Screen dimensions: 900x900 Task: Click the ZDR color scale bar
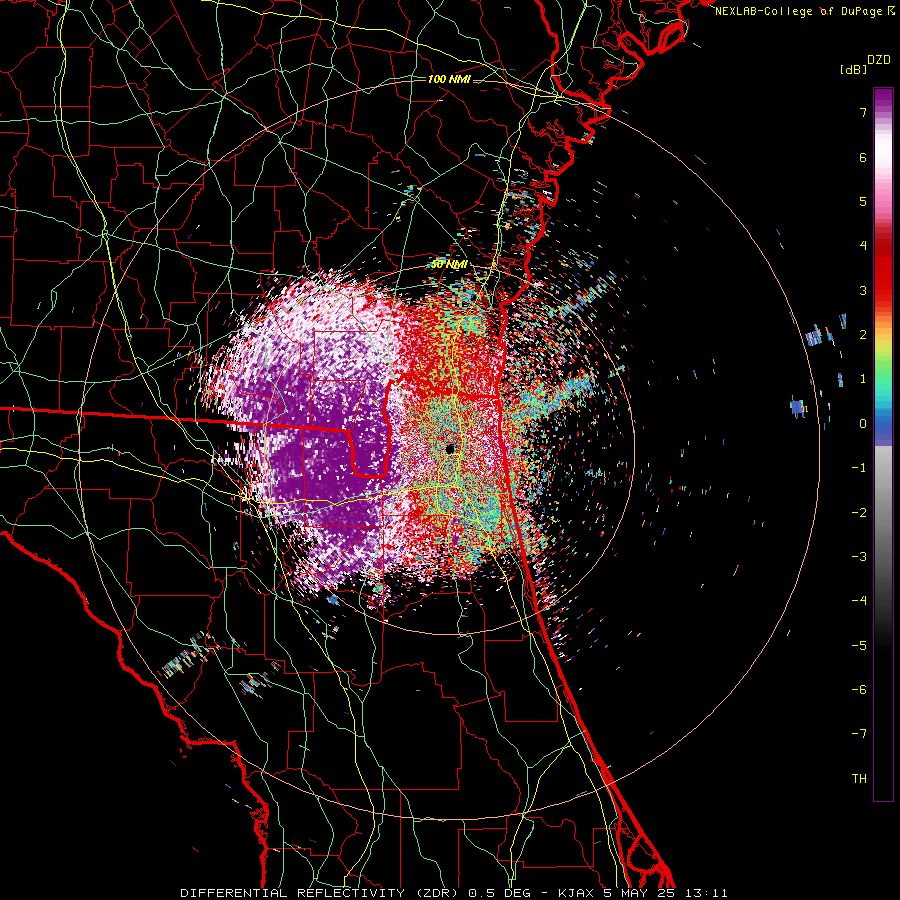click(883, 444)
